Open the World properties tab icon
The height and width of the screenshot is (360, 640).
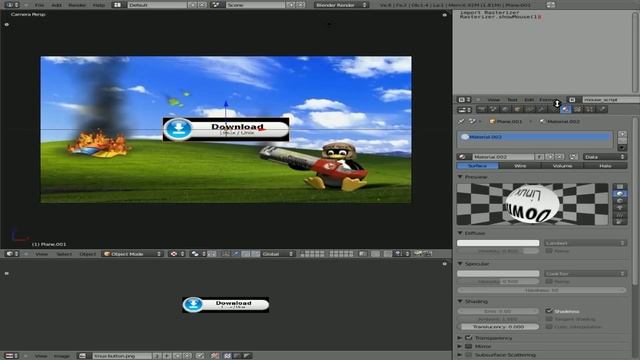[505, 109]
